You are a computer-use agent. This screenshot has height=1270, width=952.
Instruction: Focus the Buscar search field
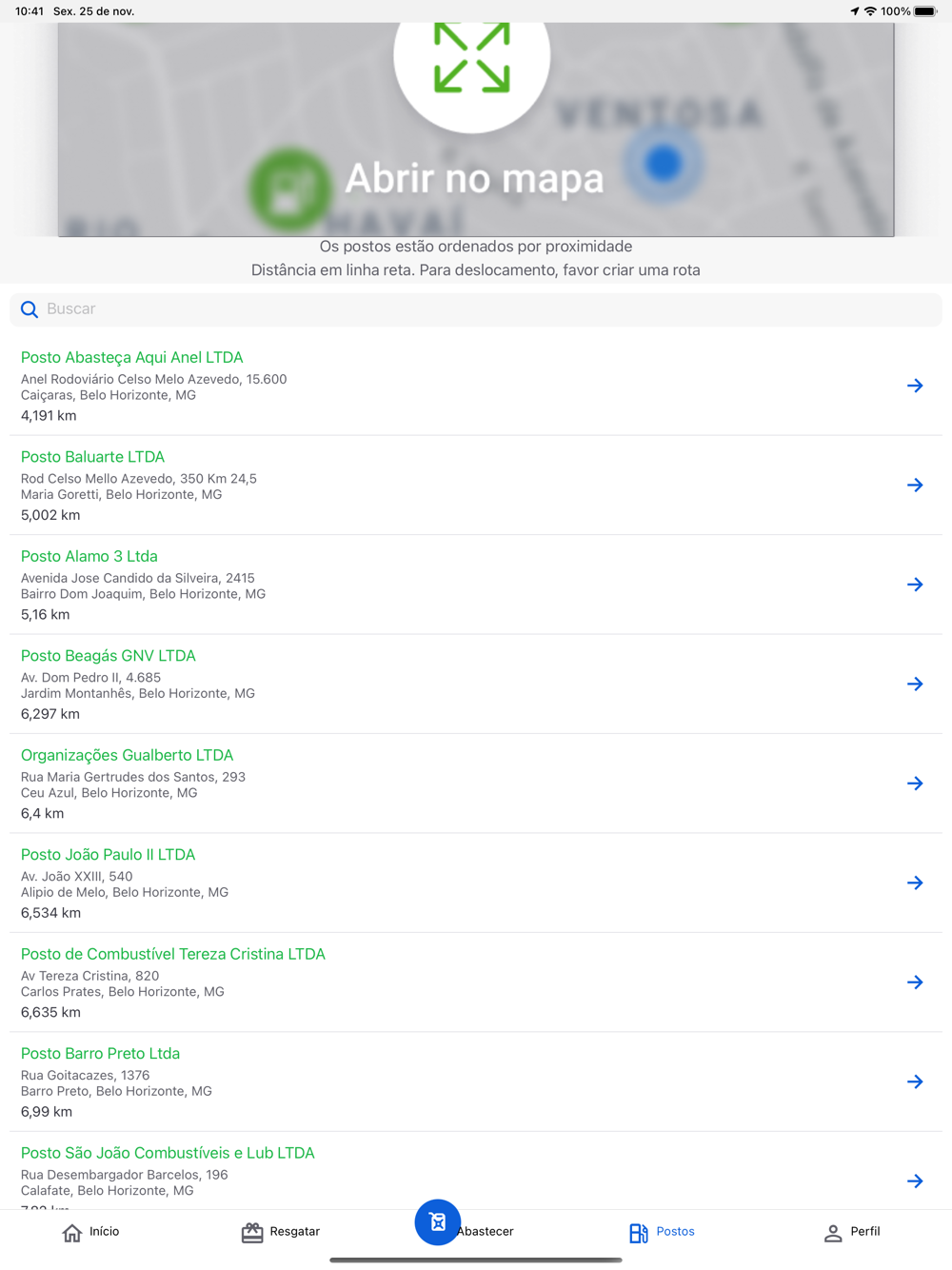(x=476, y=309)
